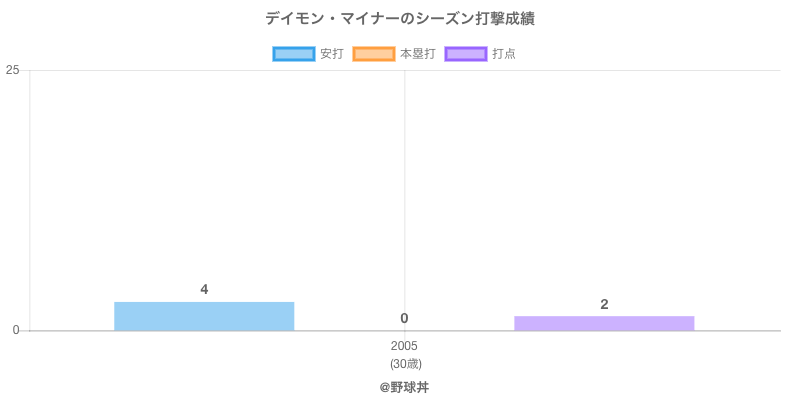Click the orange 本塁打 legend swatch
This screenshot has width=800, height=400.
click(x=373, y=54)
